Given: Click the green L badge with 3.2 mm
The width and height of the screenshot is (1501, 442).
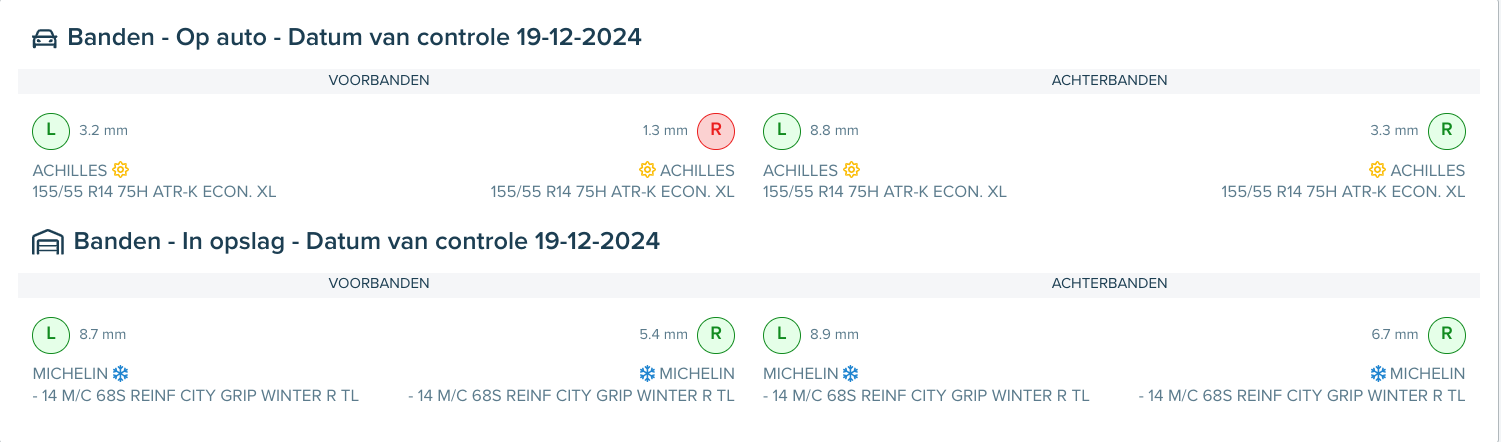Looking at the screenshot, I should click(x=51, y=130).
